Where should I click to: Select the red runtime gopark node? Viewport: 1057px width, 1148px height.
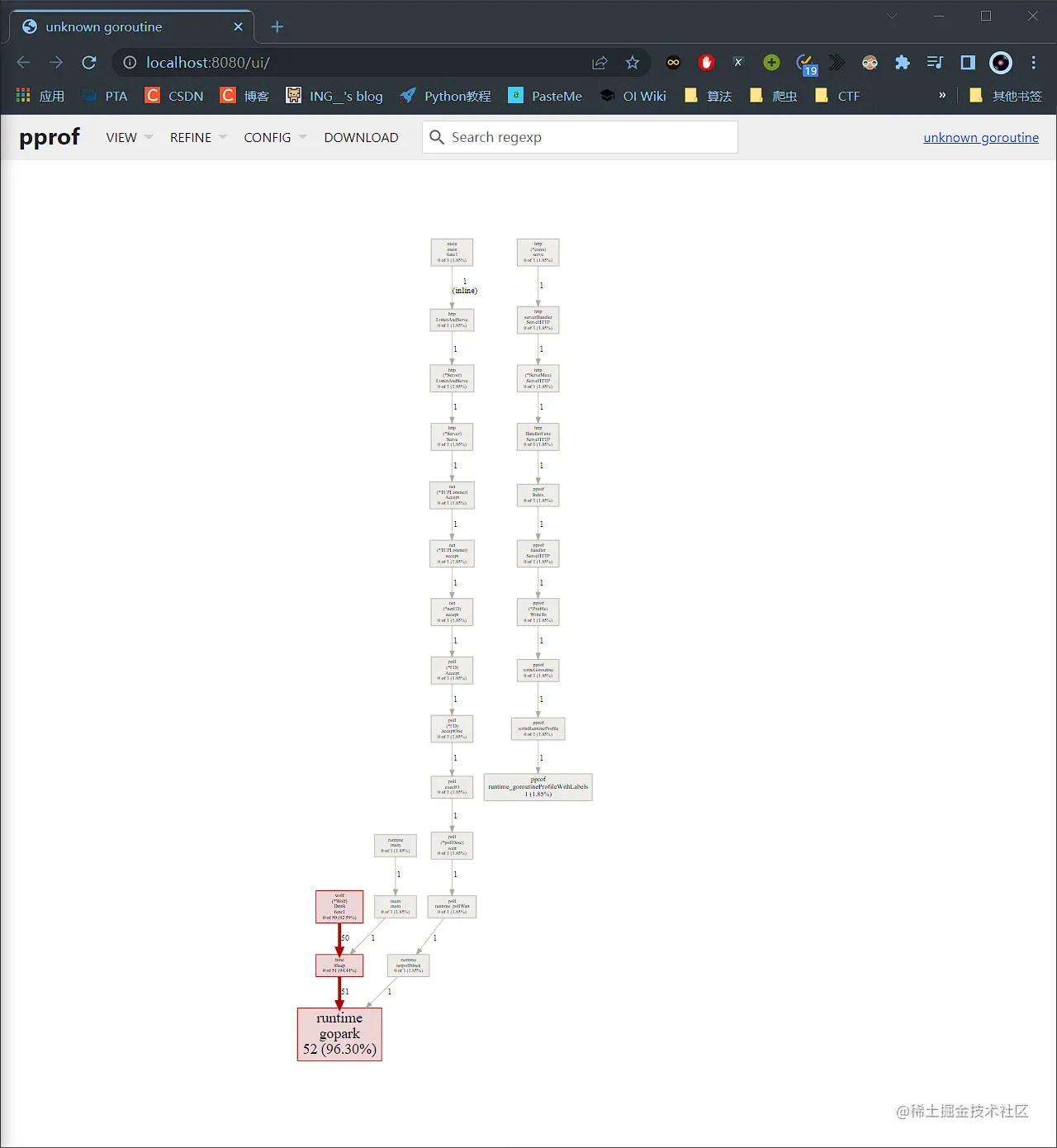339,1033
